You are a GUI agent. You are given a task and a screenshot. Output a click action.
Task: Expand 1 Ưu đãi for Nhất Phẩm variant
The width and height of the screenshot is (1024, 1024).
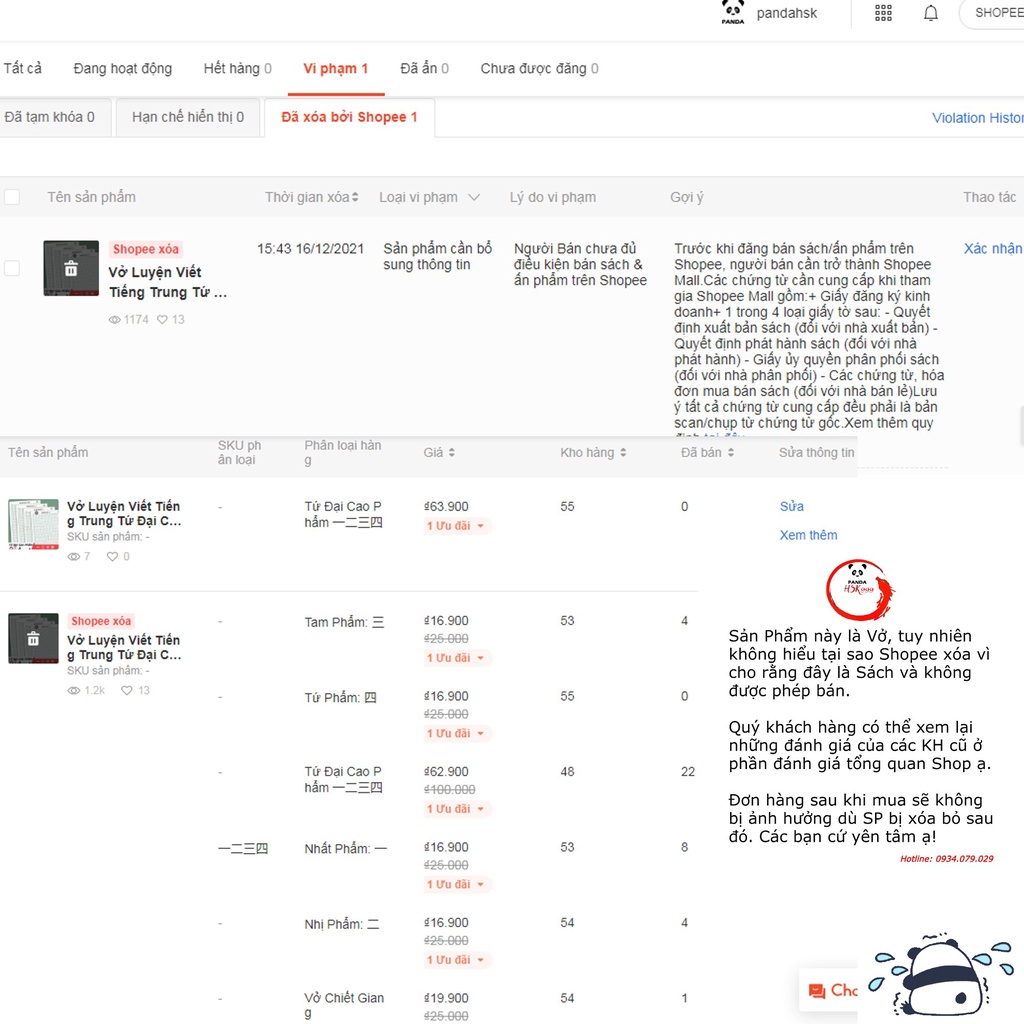point(456,884)
